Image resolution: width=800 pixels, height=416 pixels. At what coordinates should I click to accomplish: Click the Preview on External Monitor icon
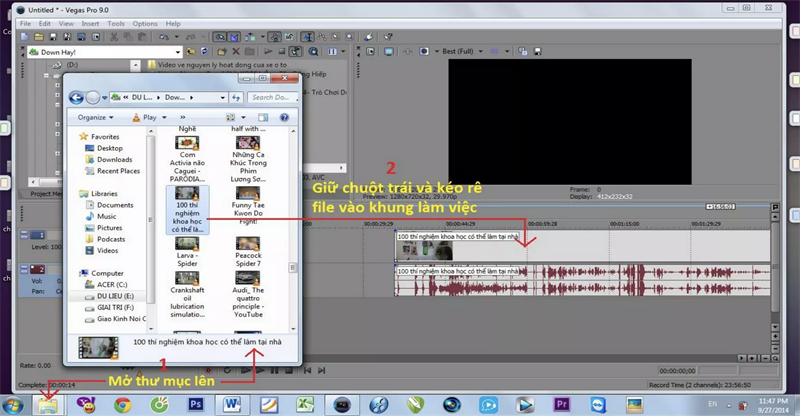click(389, 52)
